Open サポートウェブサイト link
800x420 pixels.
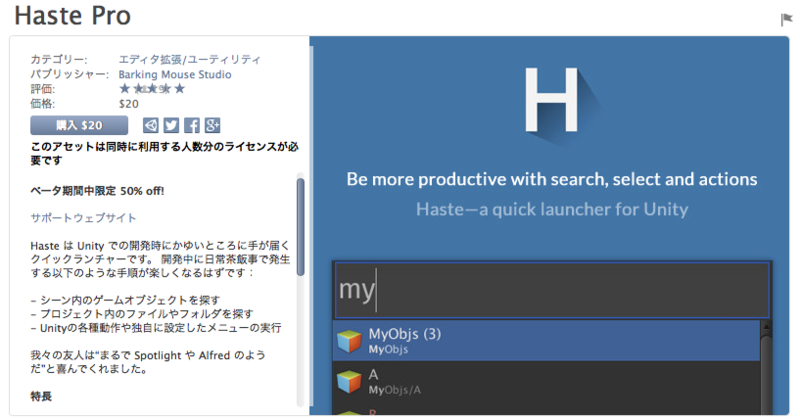click(83, 218)
